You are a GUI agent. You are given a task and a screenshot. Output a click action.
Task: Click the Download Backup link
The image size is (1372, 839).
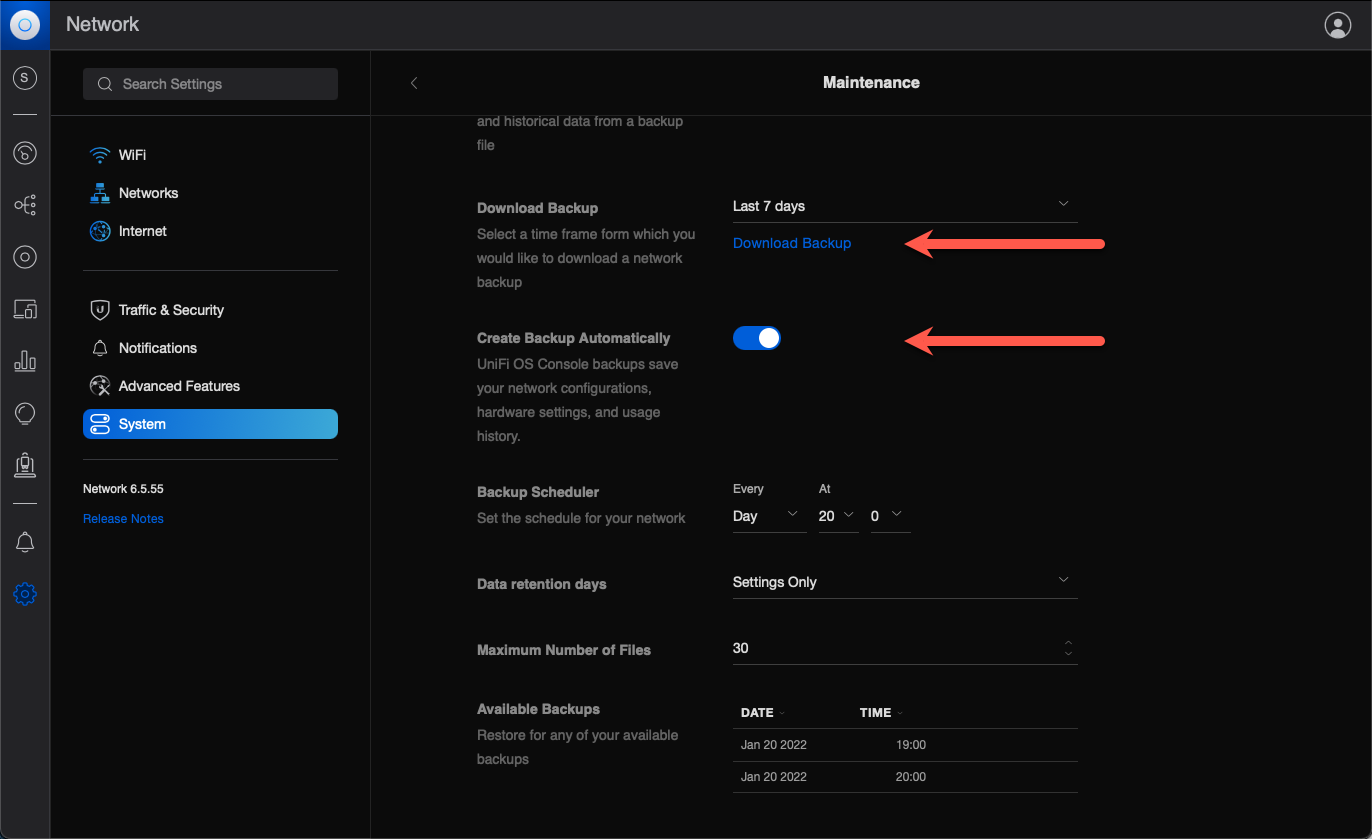tap(792, 243)
